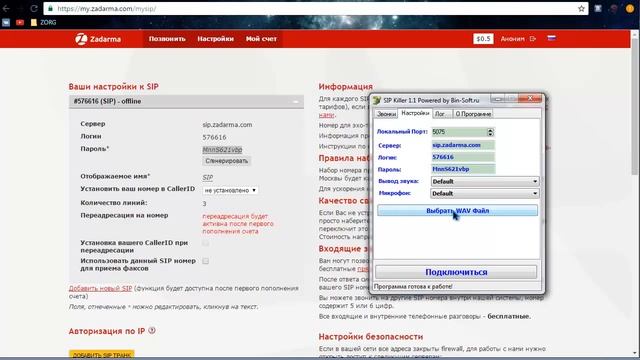640x360 pixels.
Task: Click the Сгенерировать password button
Action: click(227, 161)
